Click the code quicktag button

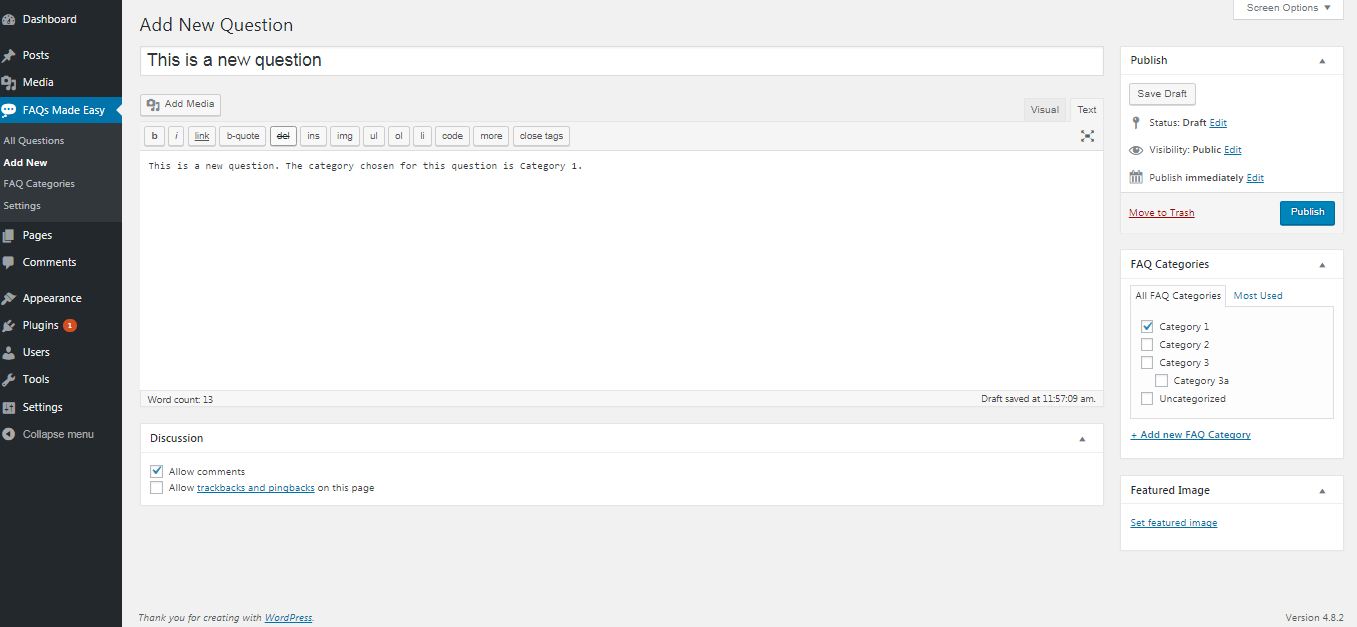(452, 136)
